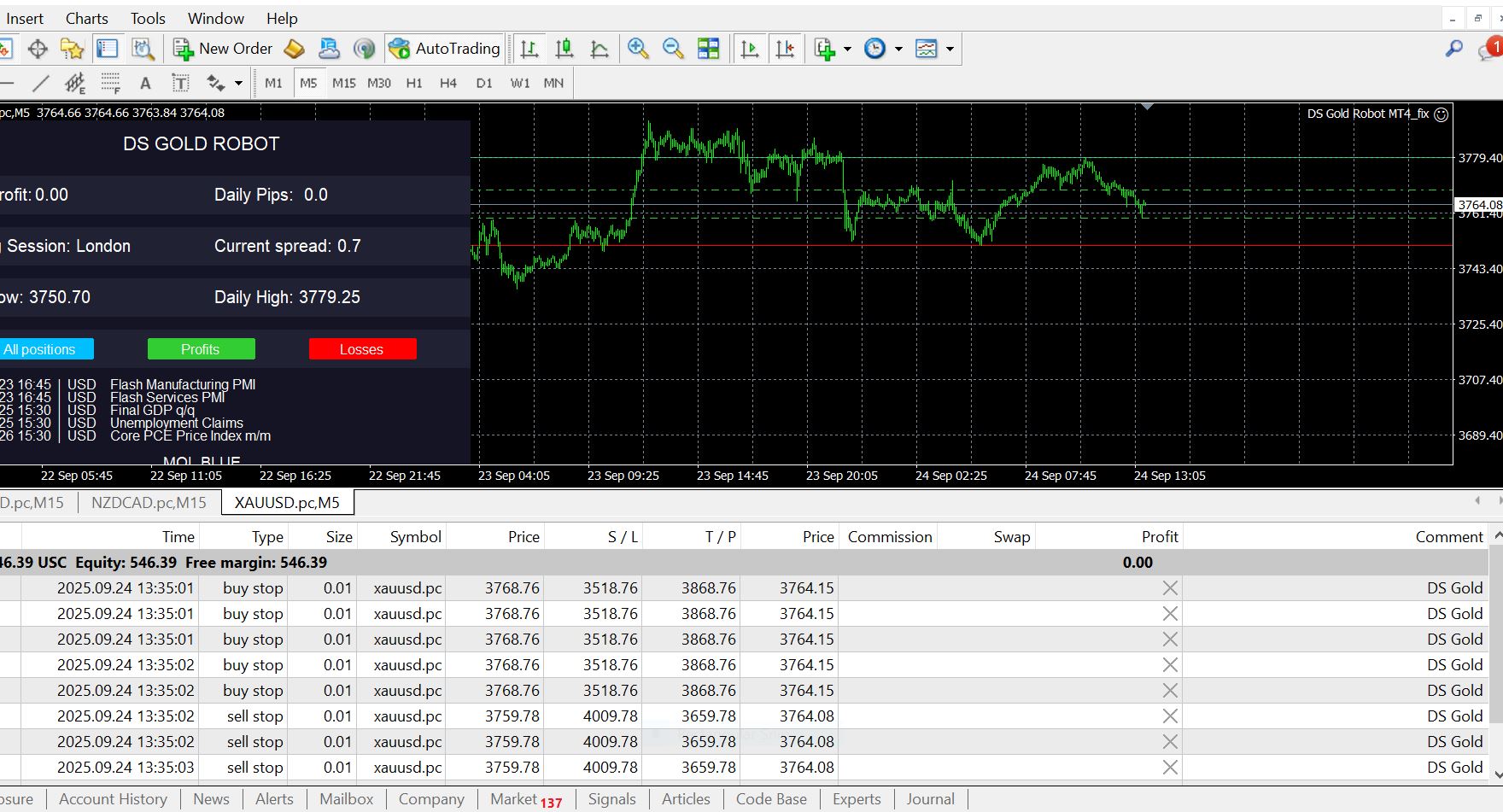Select the Crosshair tool
This screenshot has height=812, width=1503.
(x=38, y=49)
